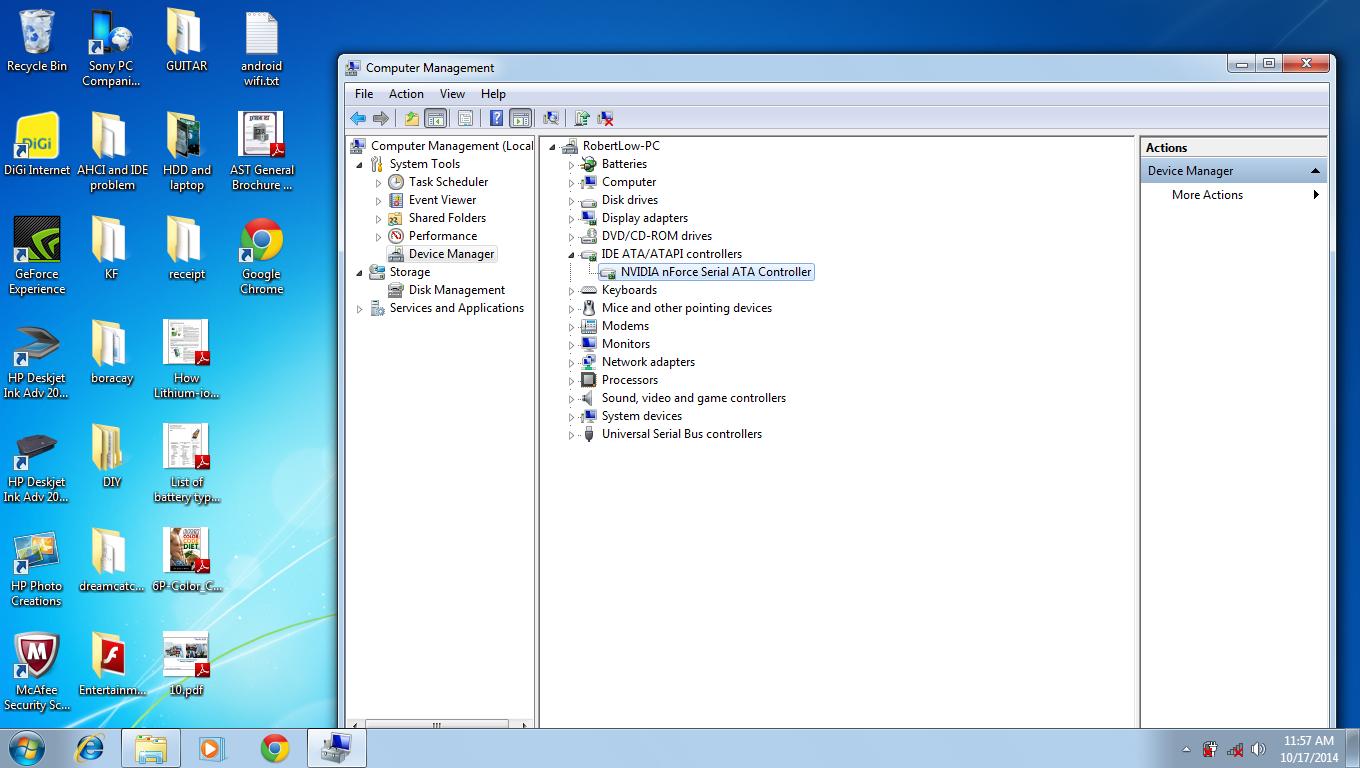Expand the Display adapters category
Screen dimensions: 1360x768
coord(572,218)
